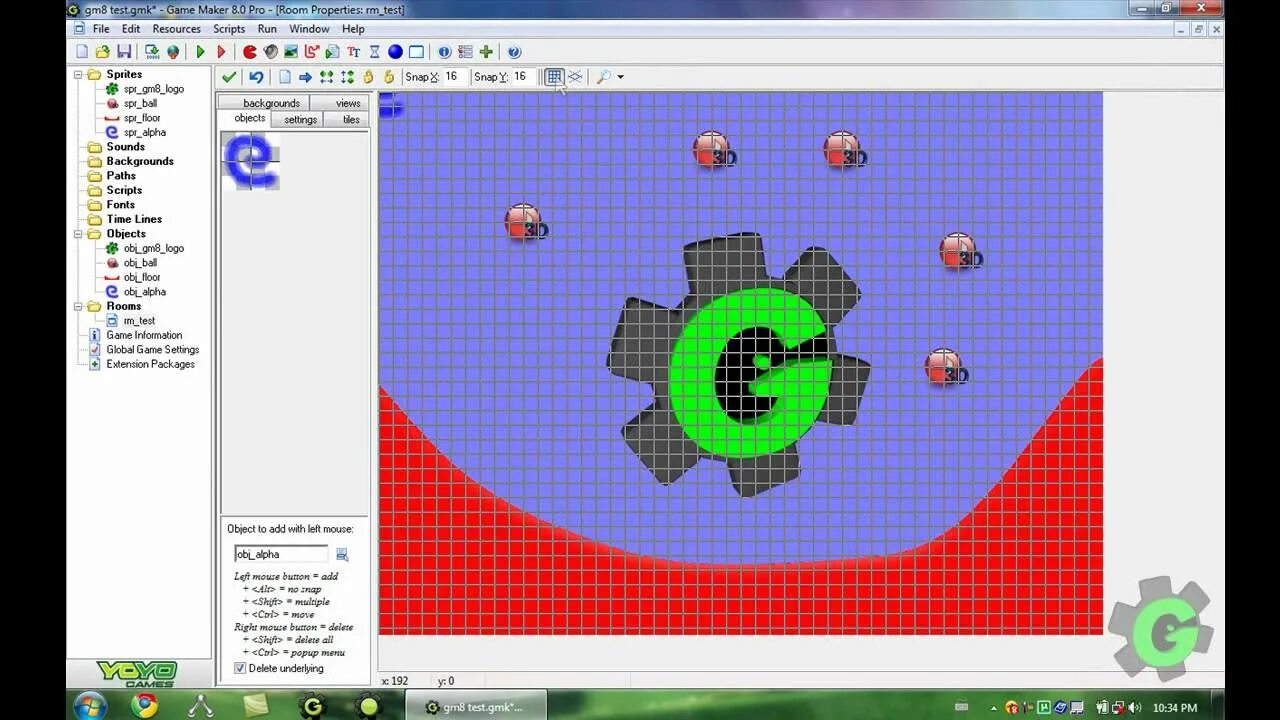Undo last room change
Viewport: 1280px width, 720px height.
pos(256,77)
